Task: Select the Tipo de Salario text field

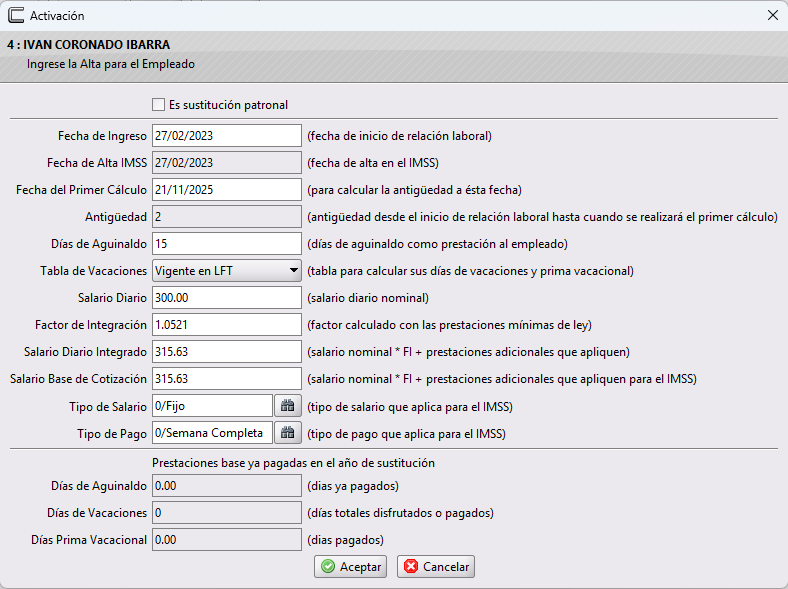Action: point(213,406)
